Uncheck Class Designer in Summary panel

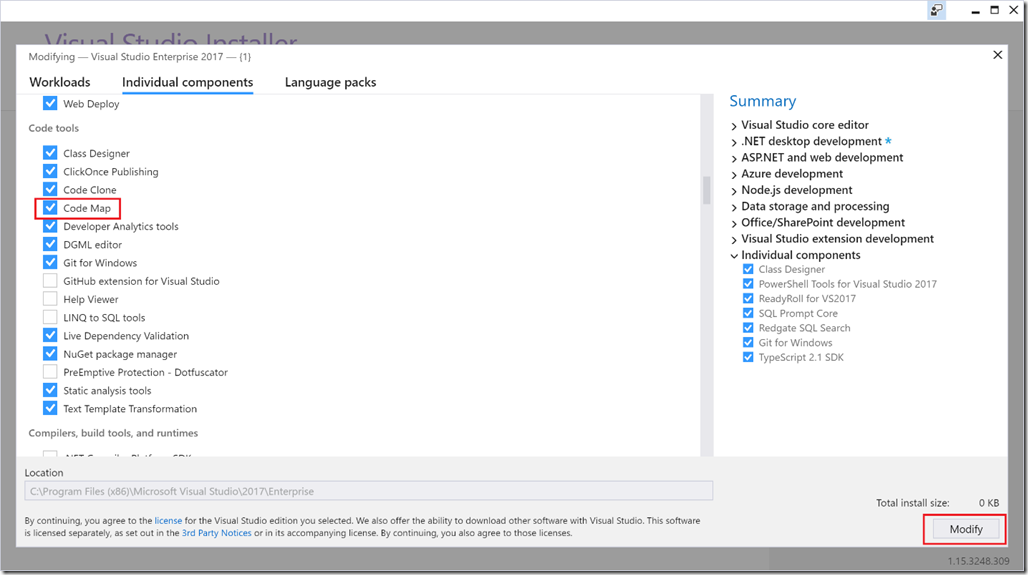point(748,269)
